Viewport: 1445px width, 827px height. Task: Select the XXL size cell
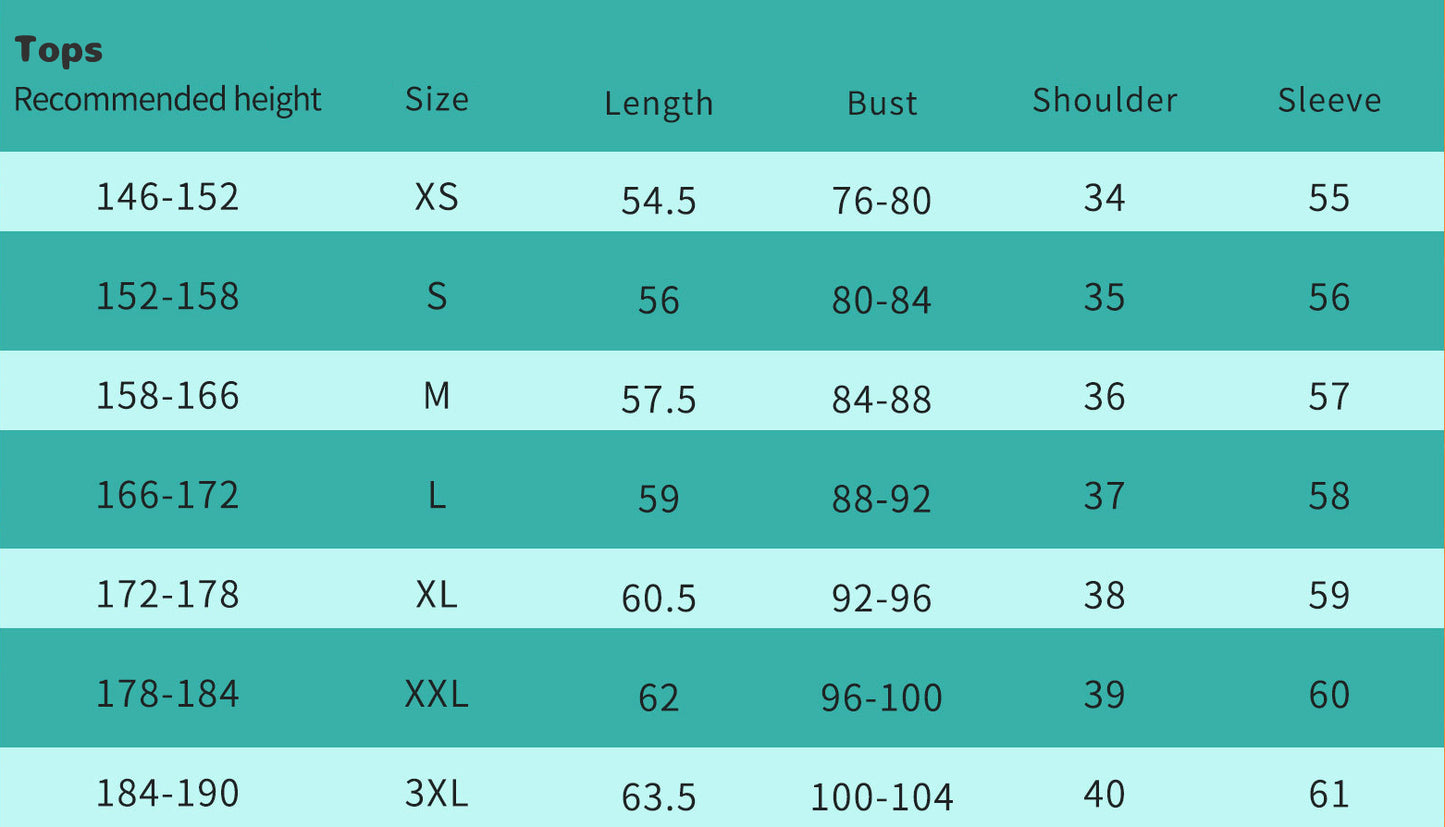coord(436,694)
